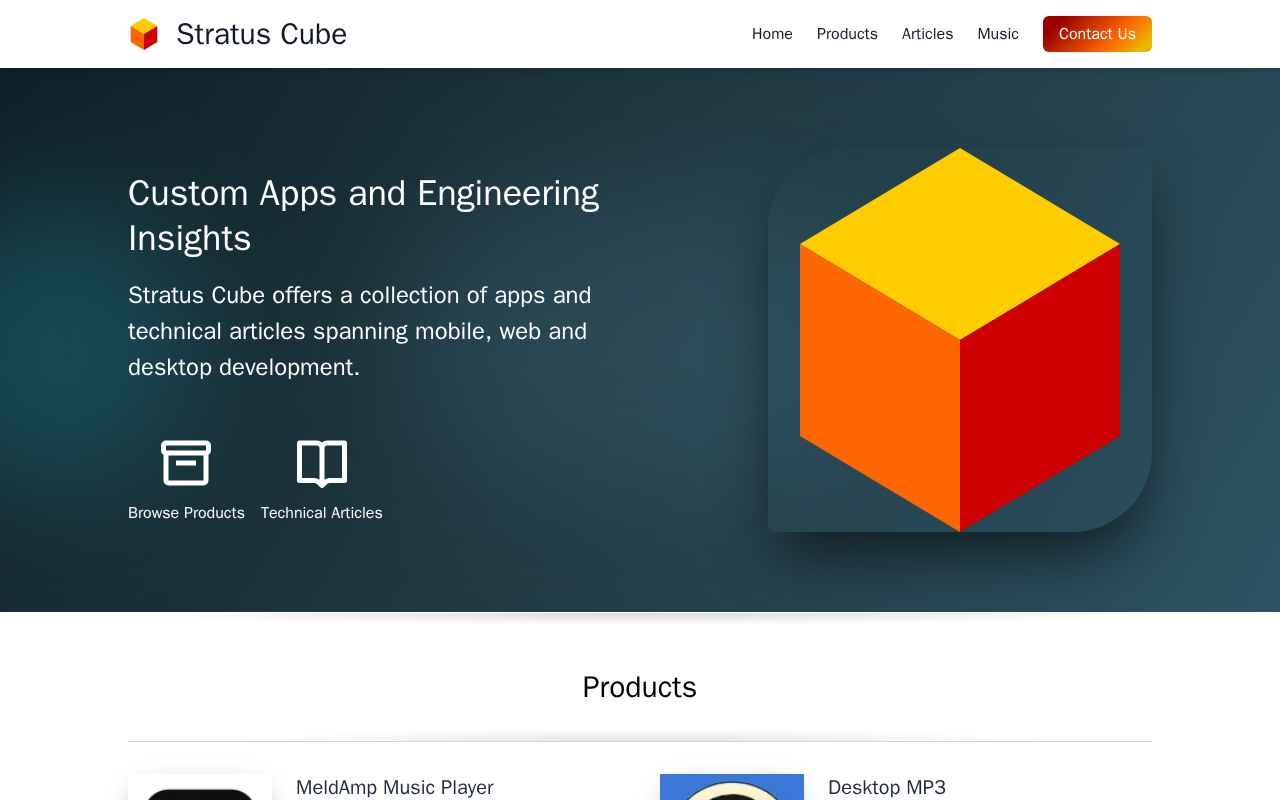Click the Contact Us button
1280x800 pixels.
click(x=1097, y=34)
